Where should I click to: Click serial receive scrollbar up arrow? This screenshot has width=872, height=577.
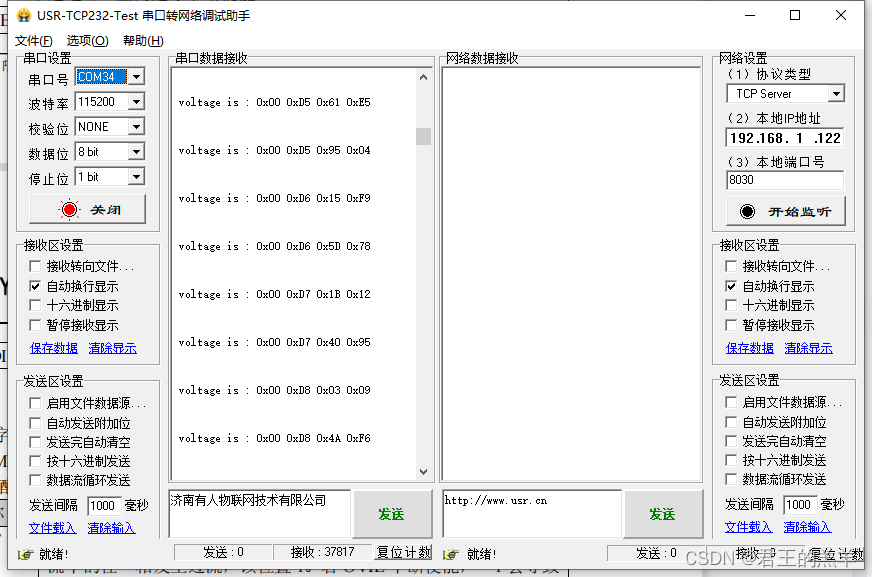pos(423,77)
